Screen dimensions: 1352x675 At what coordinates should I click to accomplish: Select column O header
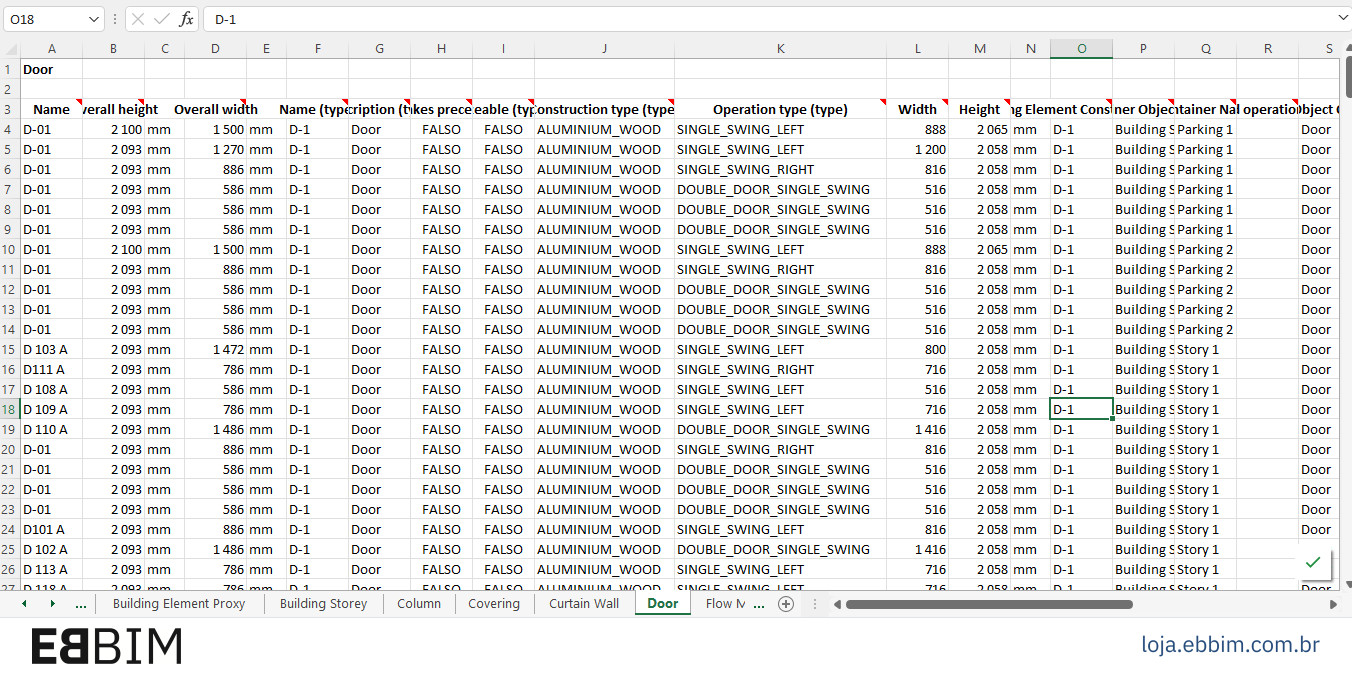(x=1081, y=49)
